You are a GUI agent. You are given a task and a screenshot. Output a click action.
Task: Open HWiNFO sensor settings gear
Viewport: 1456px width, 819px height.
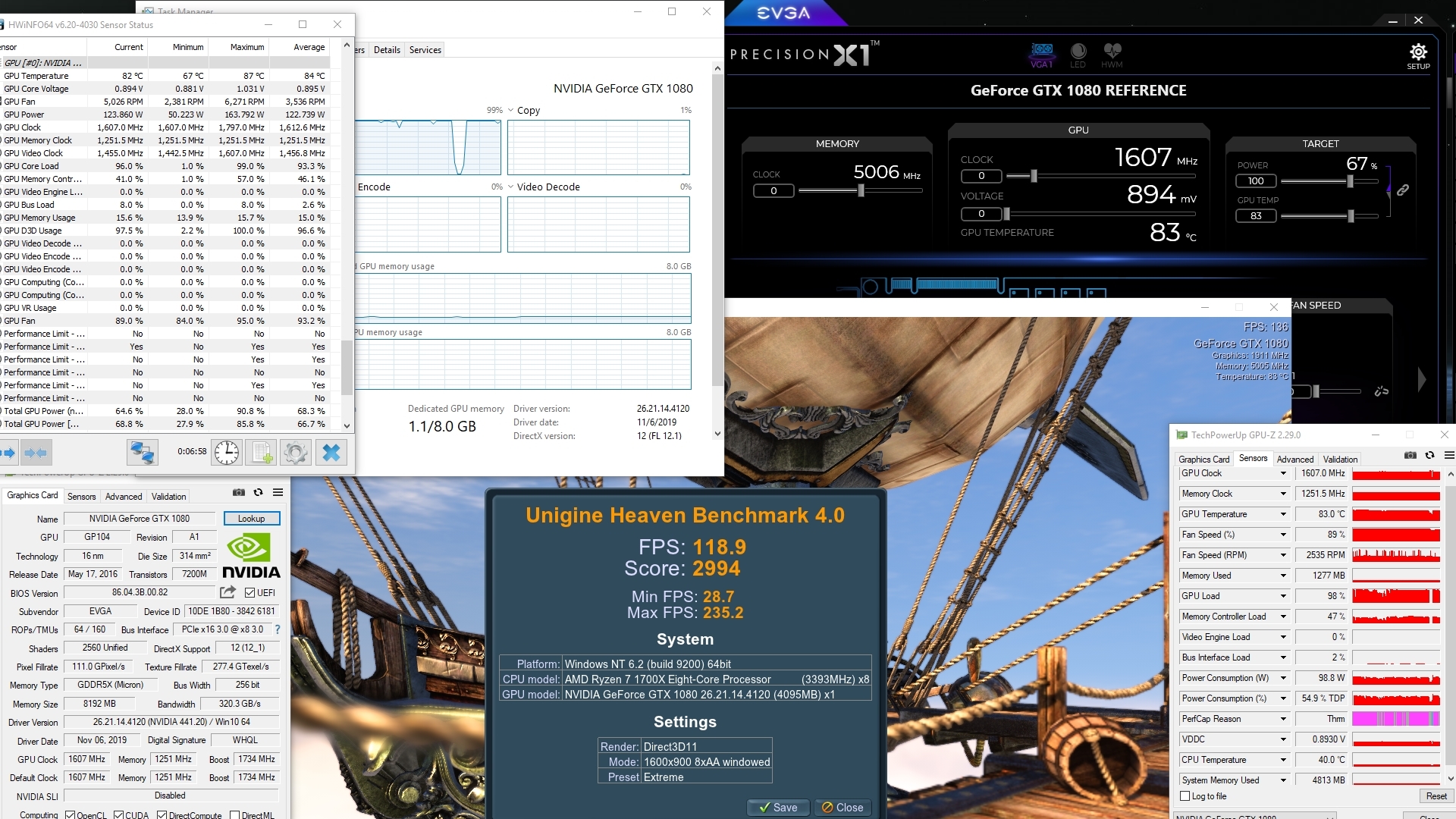[x=296, y=453]
